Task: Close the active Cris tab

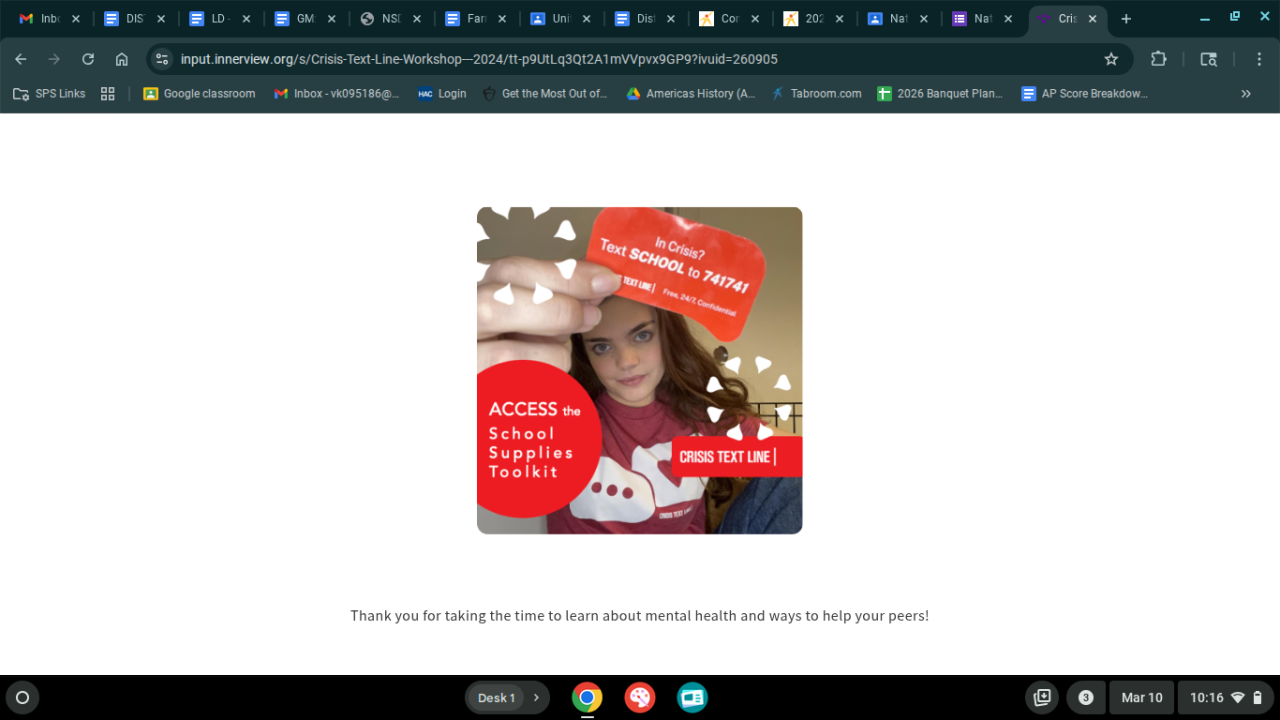Action: [x=1093, y=19]
